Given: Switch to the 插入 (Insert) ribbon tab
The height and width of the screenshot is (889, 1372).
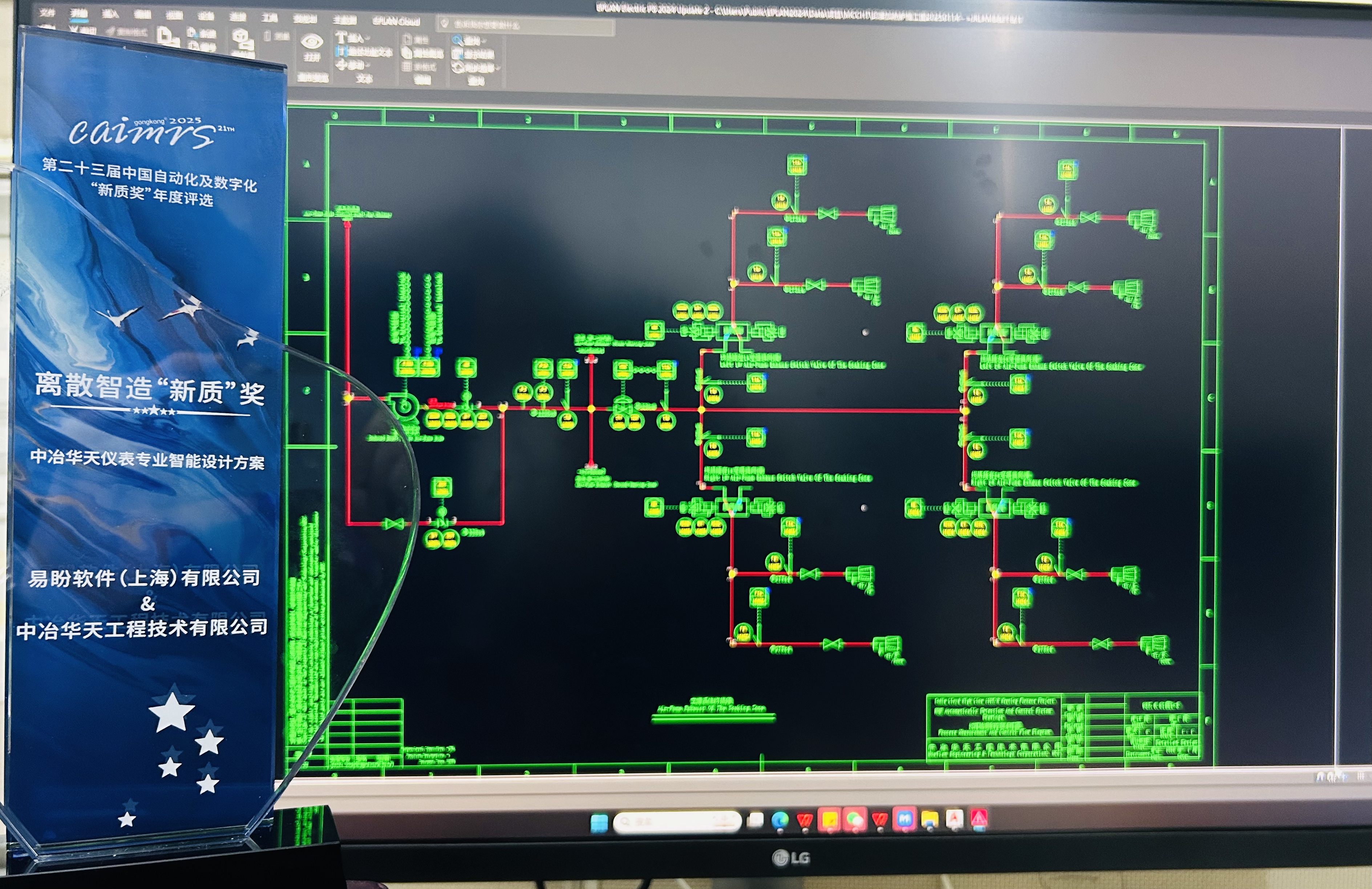Looking at the screenshot, I should point(110,14).
